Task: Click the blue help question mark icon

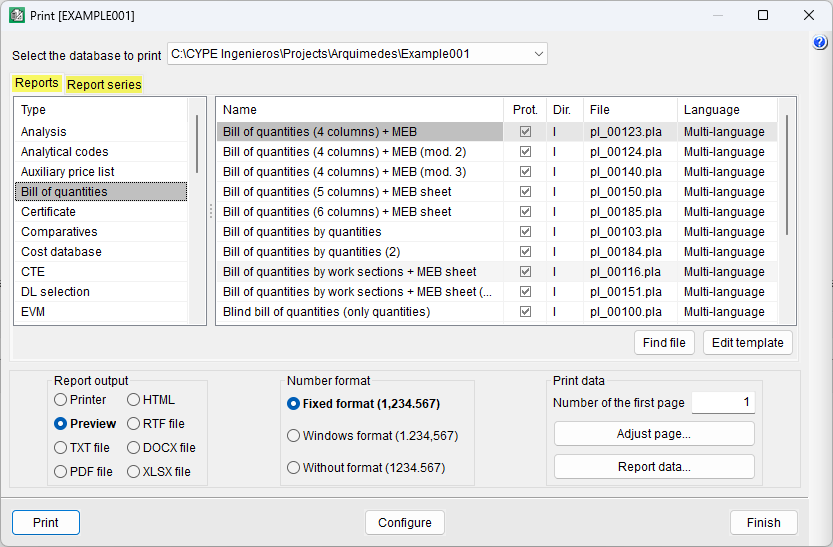Action: pyautogui.click(x=820, y=43)
